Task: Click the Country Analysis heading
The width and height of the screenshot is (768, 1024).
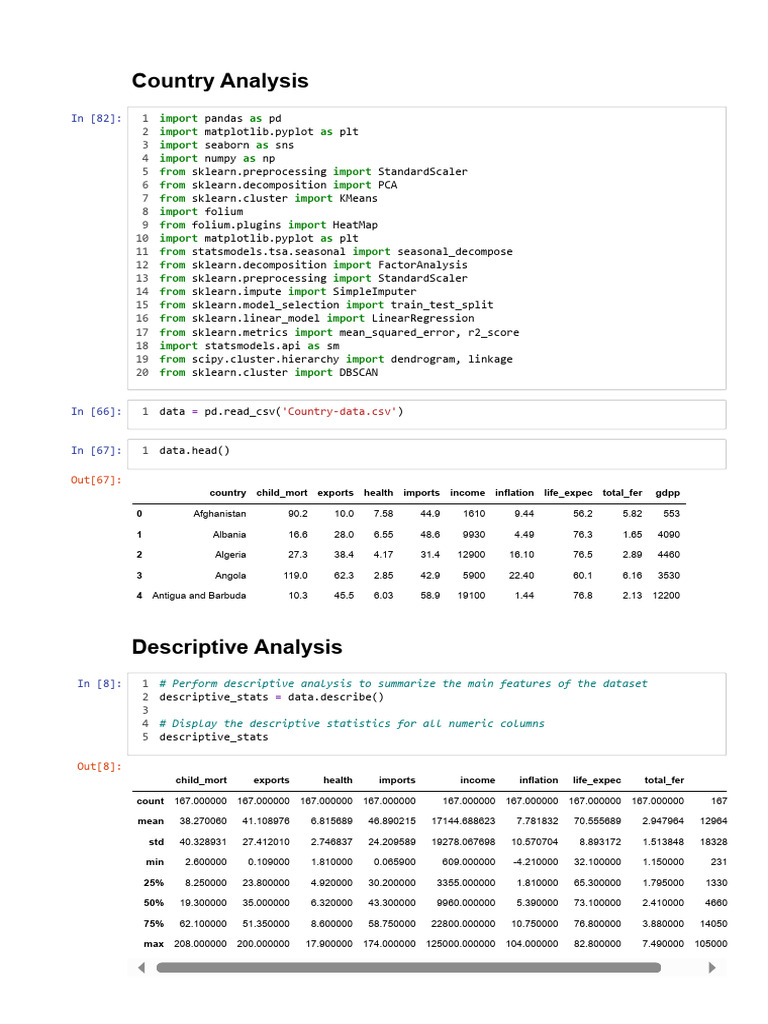Action: [220, 80]
